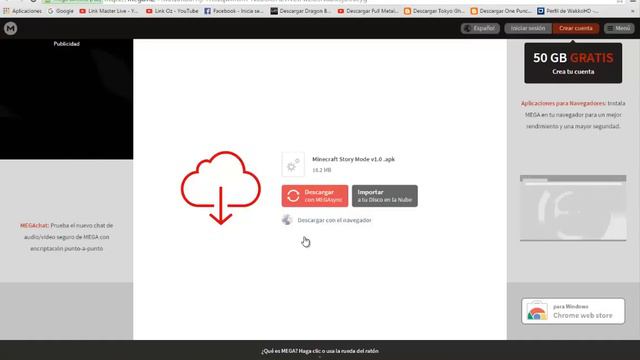Viewport: 640px width, 360px height.
Task: Click the browser globe icon beside Descargar con el navegador
Action: point(287,220)
